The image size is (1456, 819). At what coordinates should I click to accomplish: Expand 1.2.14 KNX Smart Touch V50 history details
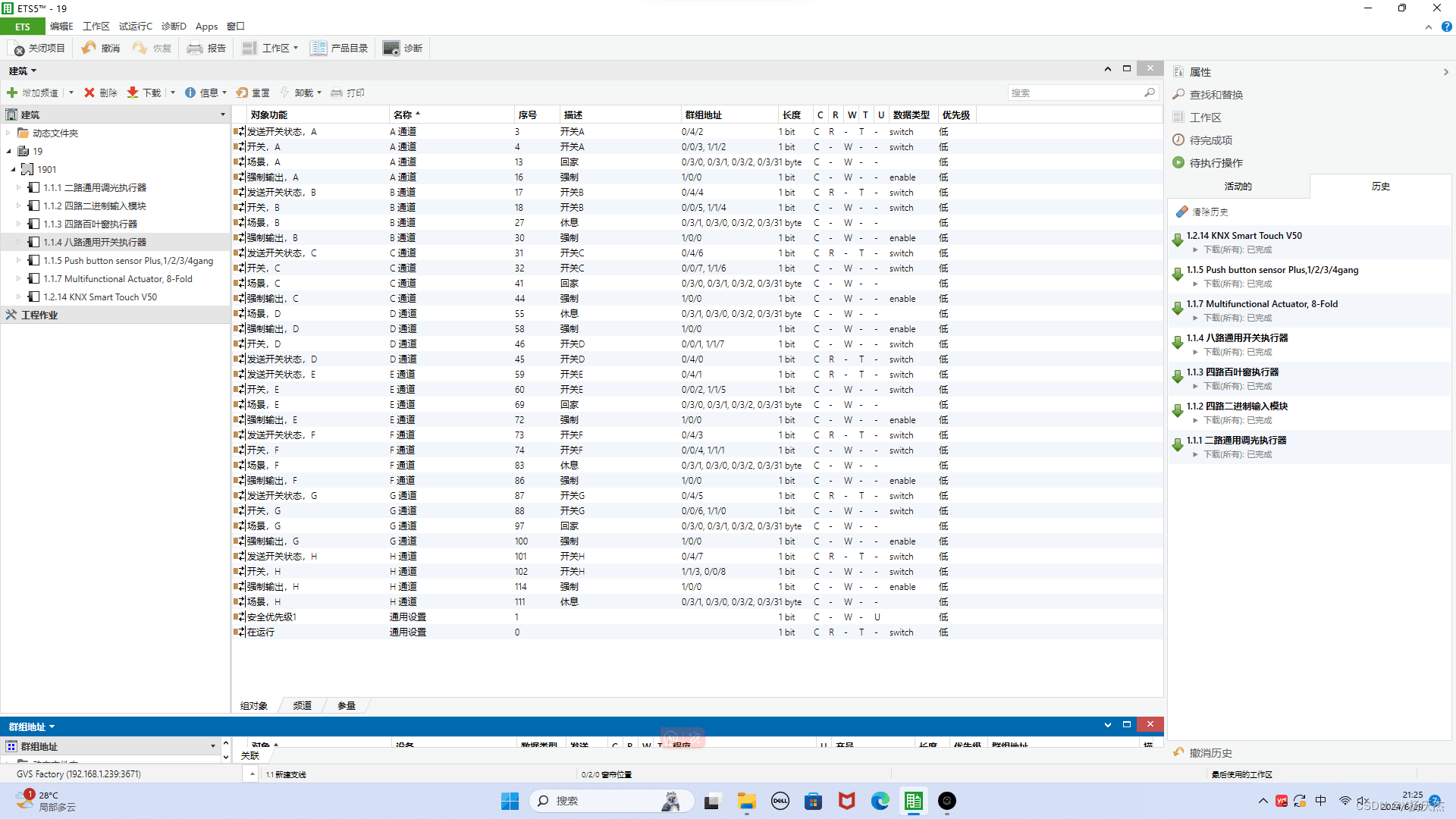1195,249
